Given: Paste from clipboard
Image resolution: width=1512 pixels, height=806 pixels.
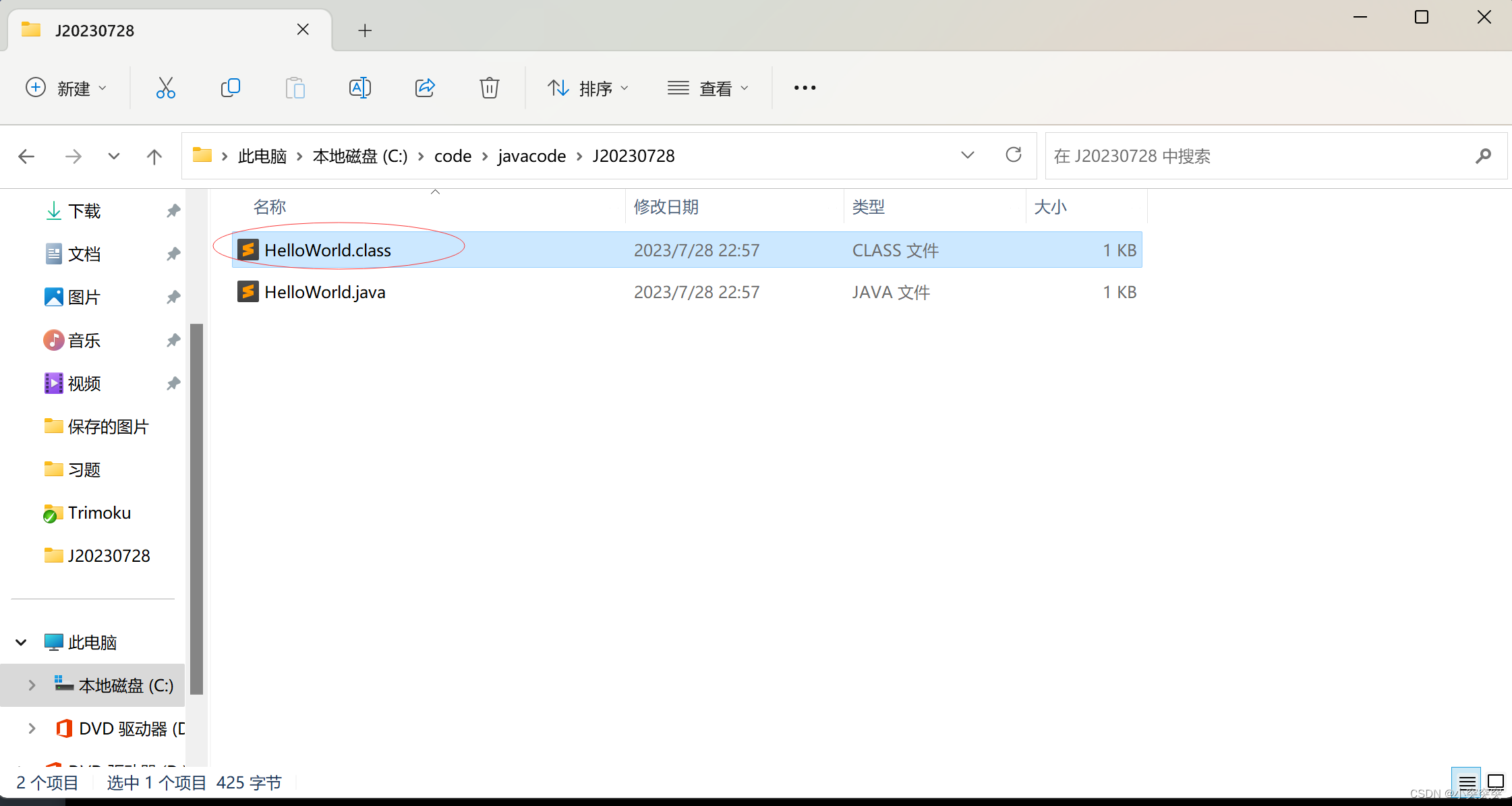Looking at the screenshot, I should pyautogui.click(x=295, y=88).
